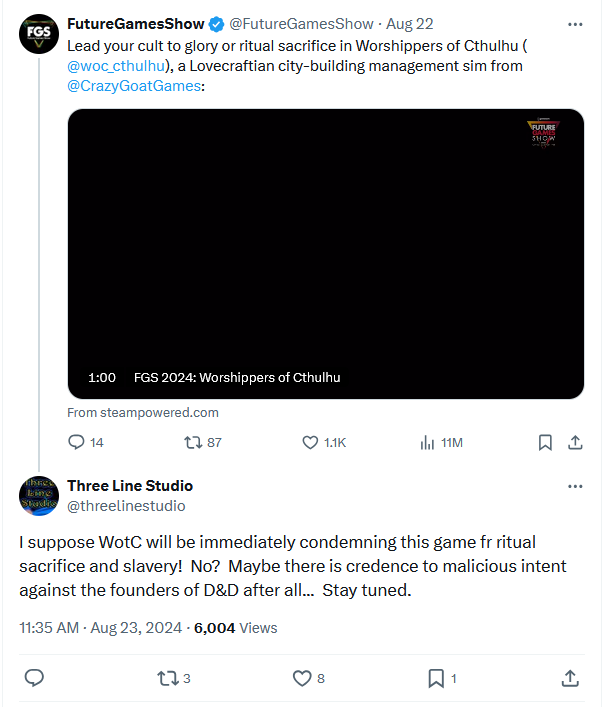Bookmark Three Line Studio's tweet

coord(436,678)
